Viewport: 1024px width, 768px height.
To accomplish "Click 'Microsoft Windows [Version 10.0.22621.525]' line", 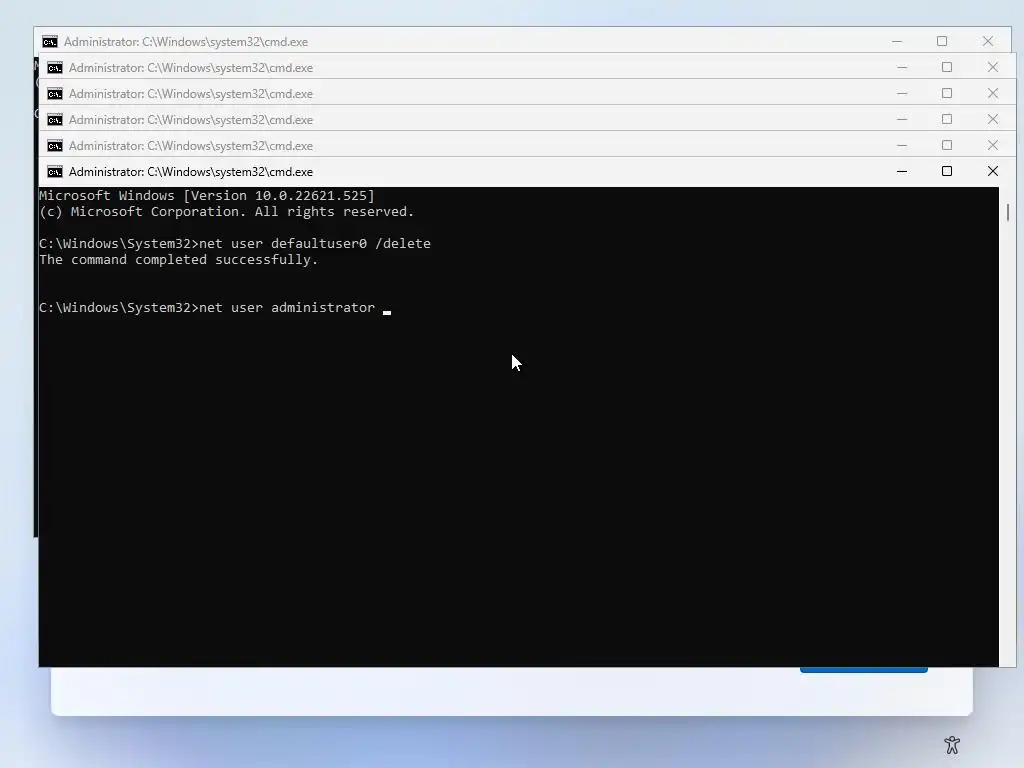I will pos(207,195).
